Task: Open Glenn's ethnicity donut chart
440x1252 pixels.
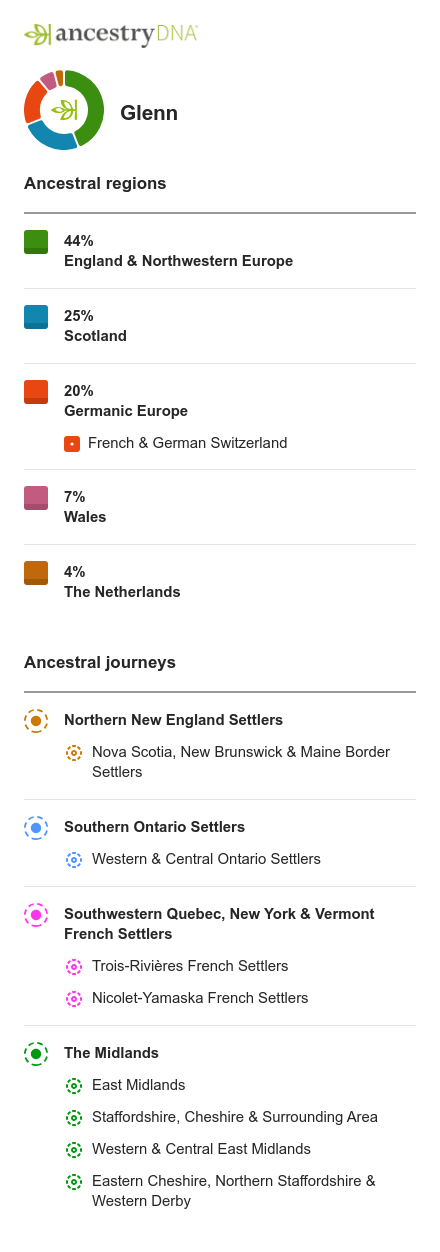Action: tap(64, 110)
